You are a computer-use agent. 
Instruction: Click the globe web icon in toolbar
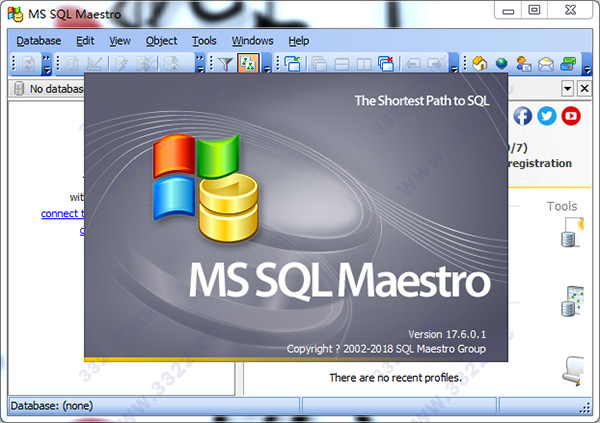tap(502, 64)
